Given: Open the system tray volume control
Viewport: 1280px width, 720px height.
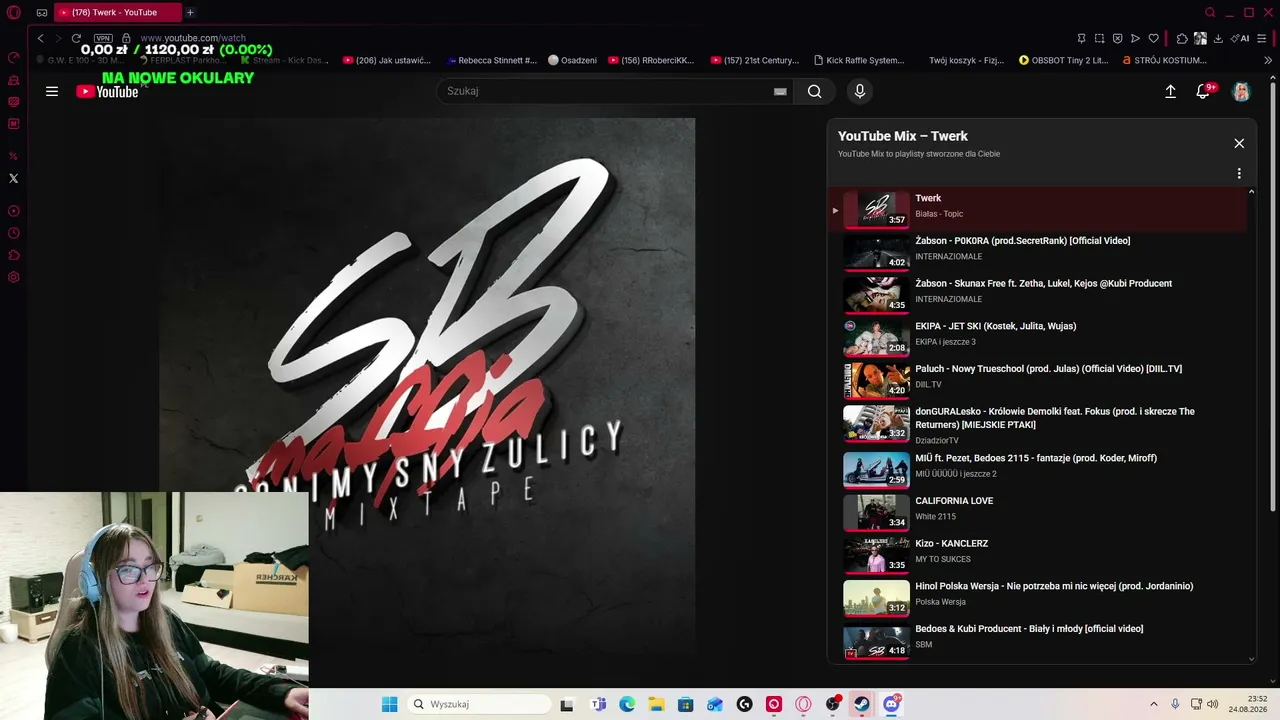Looking at the screenshot, I should pos(1212,704).
